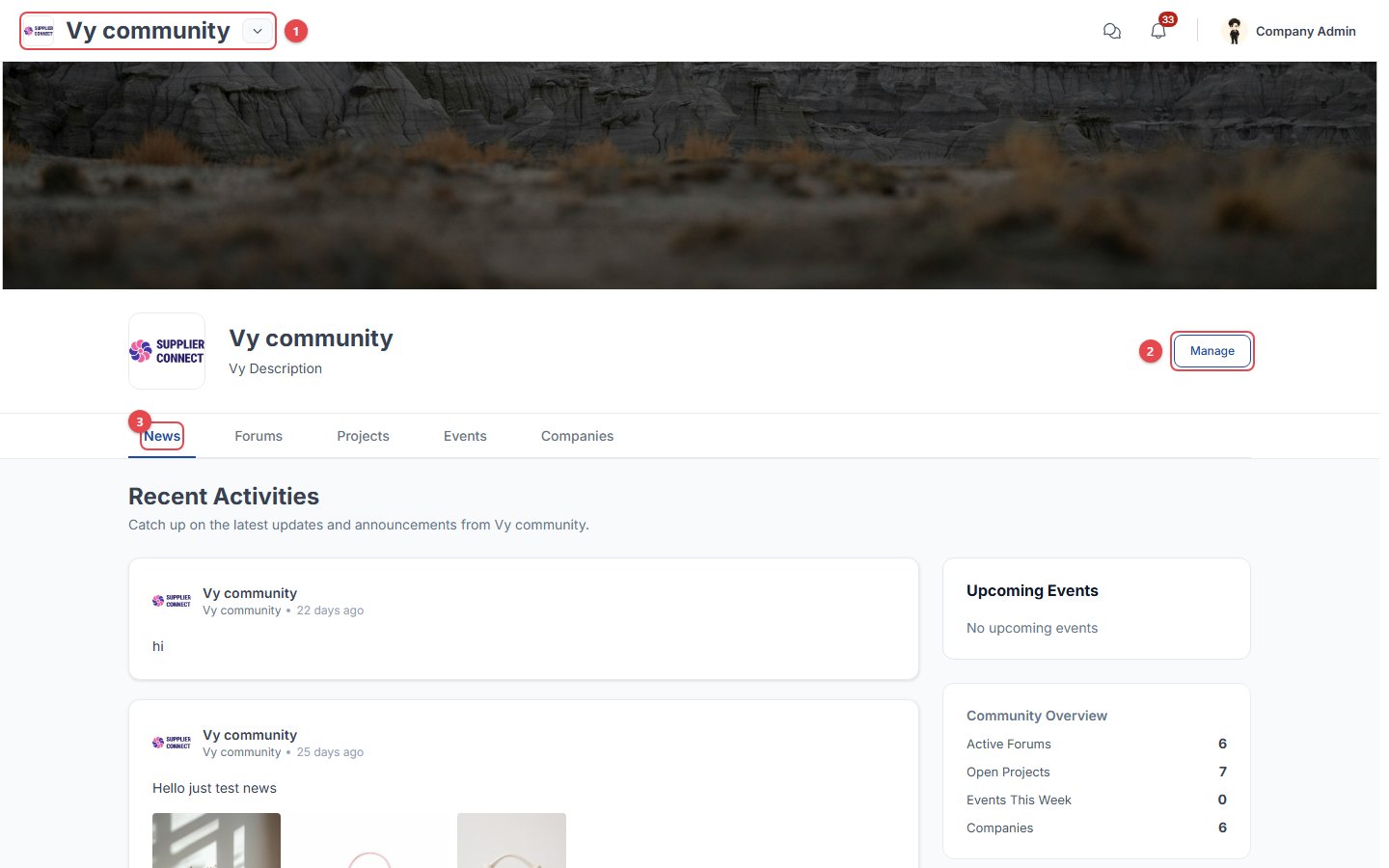This screenshot has width=1389, height=868.
Task: Click the 'hi' post text
Action: (x=158, y=646)
